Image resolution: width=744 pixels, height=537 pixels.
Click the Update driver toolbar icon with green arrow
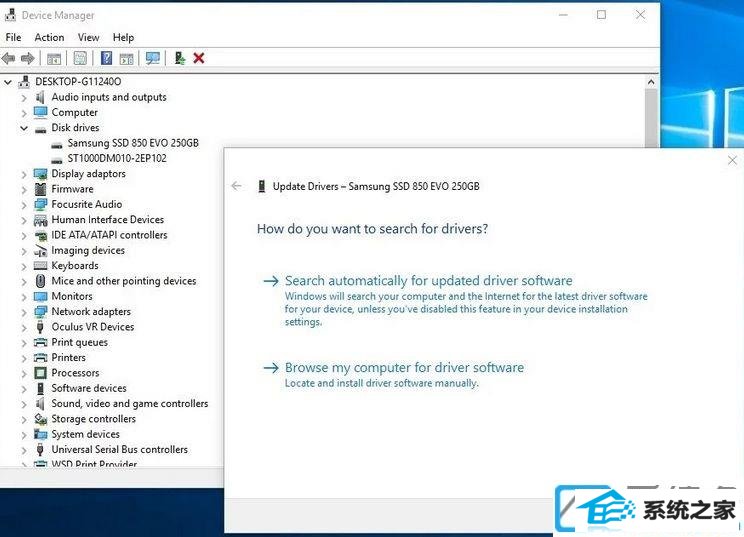[x=180, y=58]
